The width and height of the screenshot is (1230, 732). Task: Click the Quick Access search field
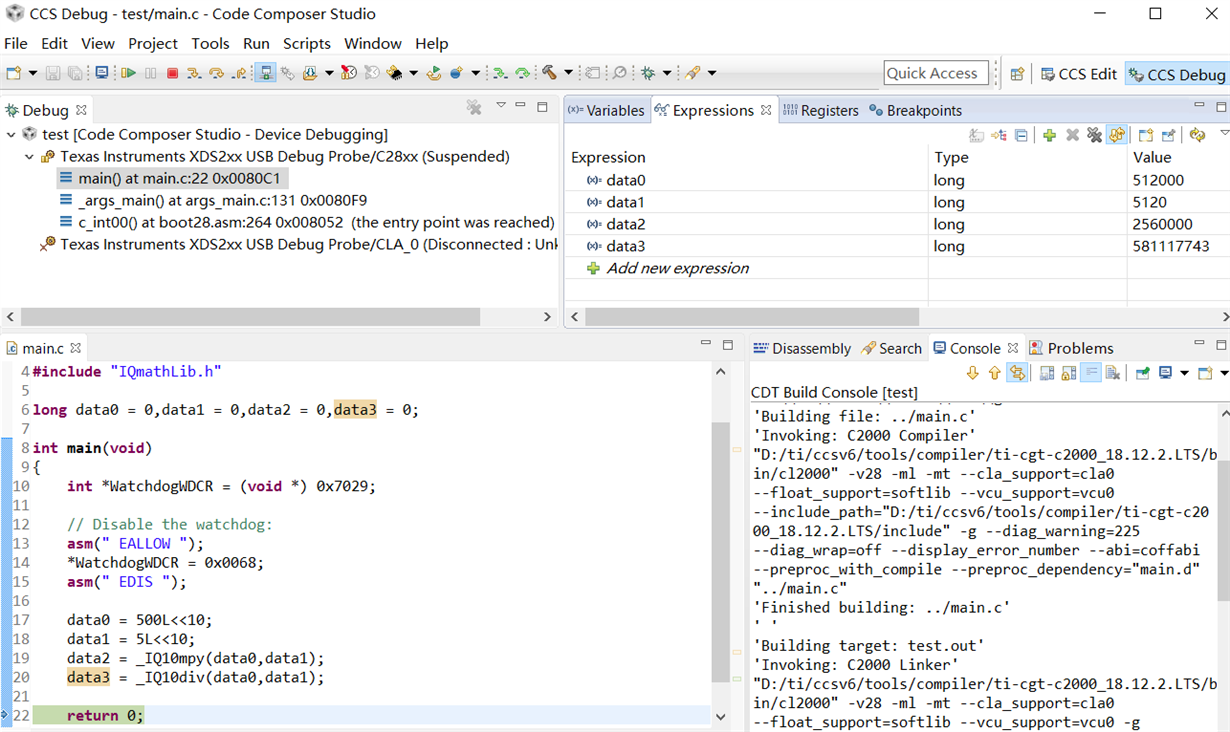pyautogui.click(x=935, y=73)
